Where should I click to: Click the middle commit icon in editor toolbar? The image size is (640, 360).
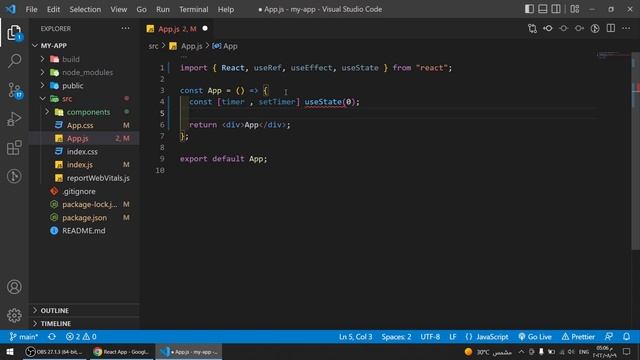[564, 29]
